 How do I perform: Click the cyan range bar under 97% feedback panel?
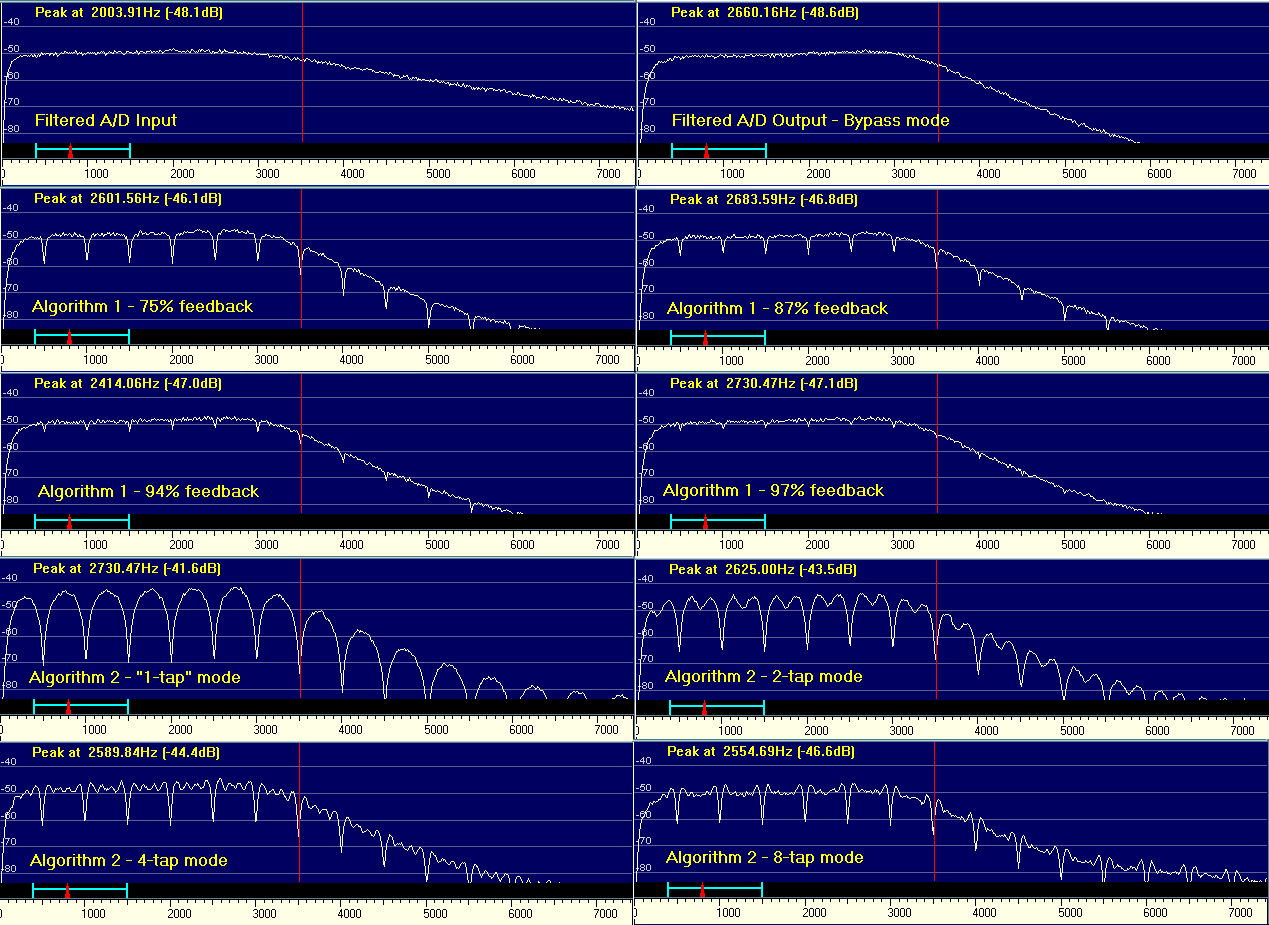pos(718,520)
